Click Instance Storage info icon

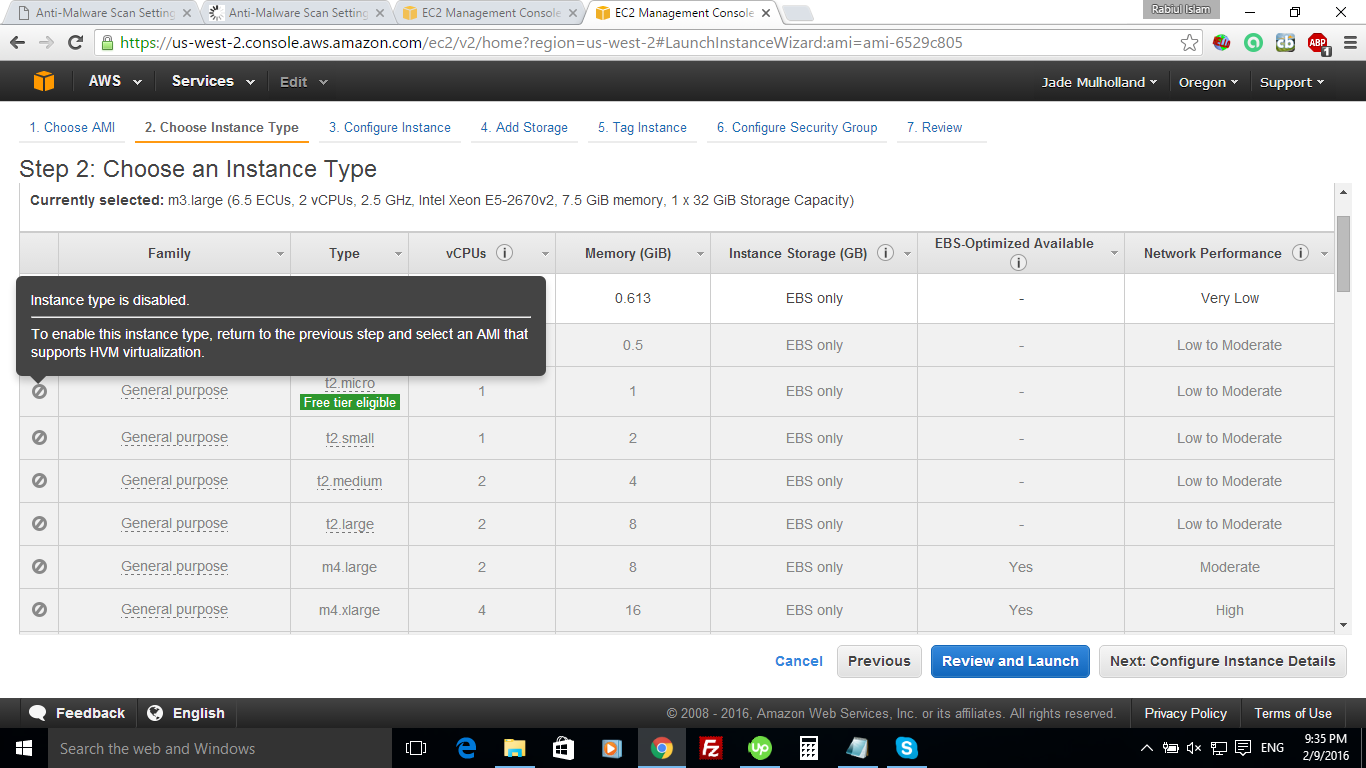885,253
